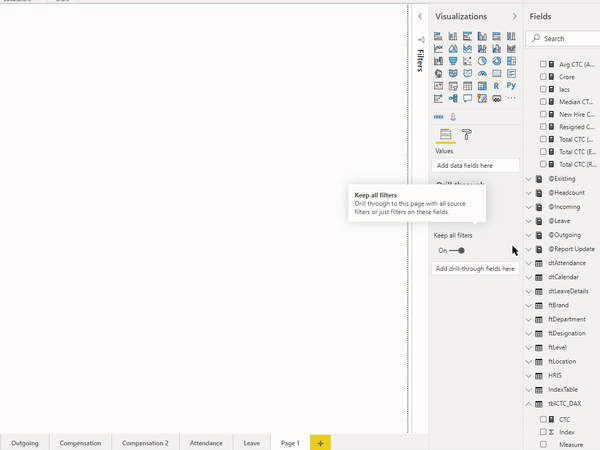Expand the HRIS table
600x450 pixels.
pos(529,376)
